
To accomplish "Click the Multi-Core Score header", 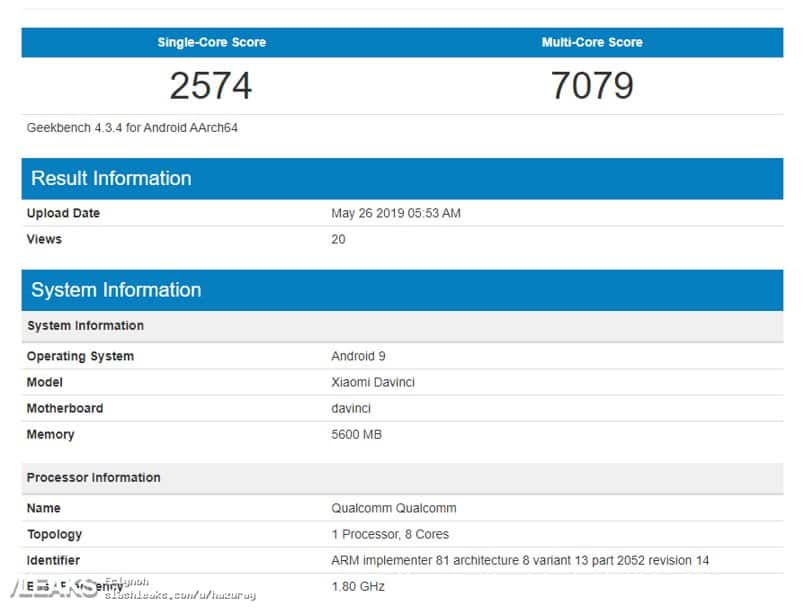I will [592, 42].
